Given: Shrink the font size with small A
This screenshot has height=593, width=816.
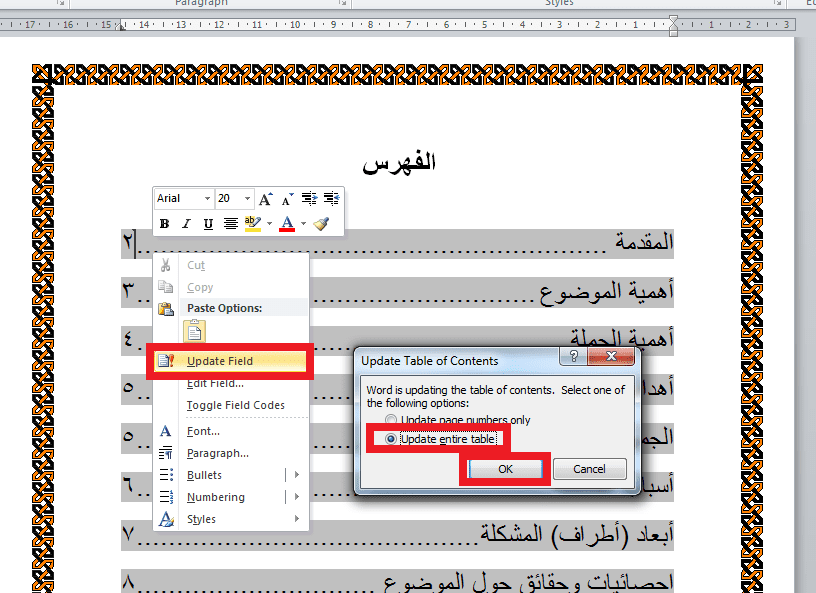Looking at the screenshot, I should click(287, 198).
